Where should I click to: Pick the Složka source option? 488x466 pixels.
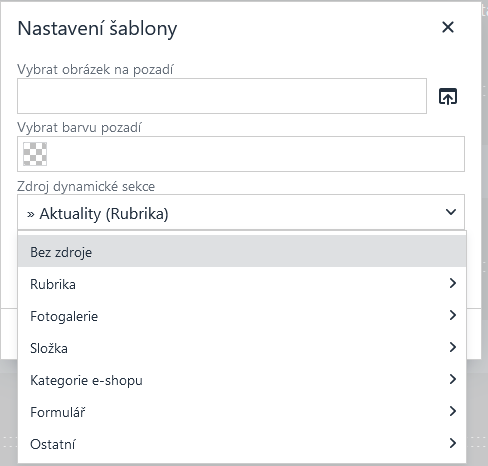point(242,348)
